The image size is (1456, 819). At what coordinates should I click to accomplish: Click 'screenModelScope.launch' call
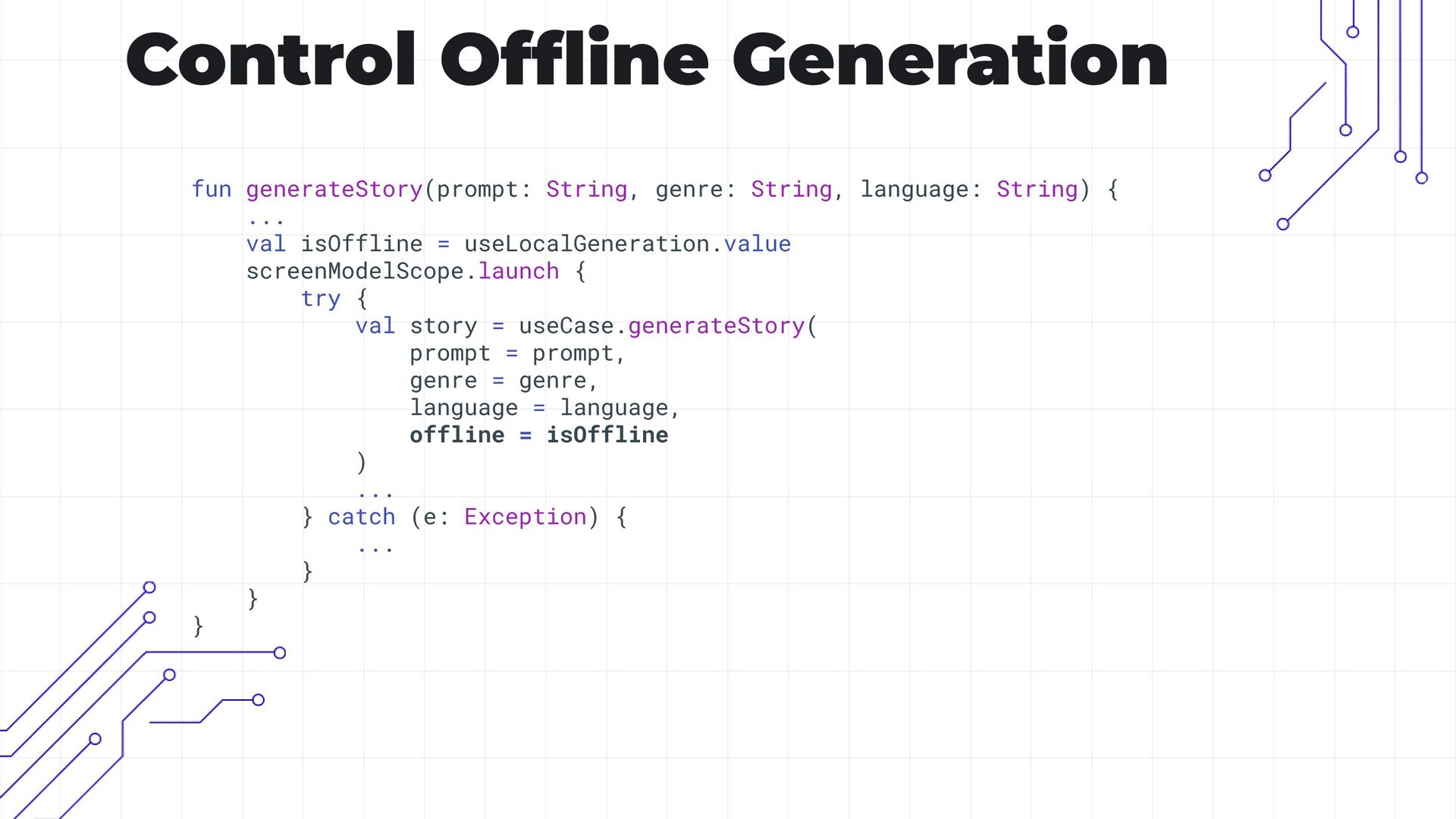point(402,271)
